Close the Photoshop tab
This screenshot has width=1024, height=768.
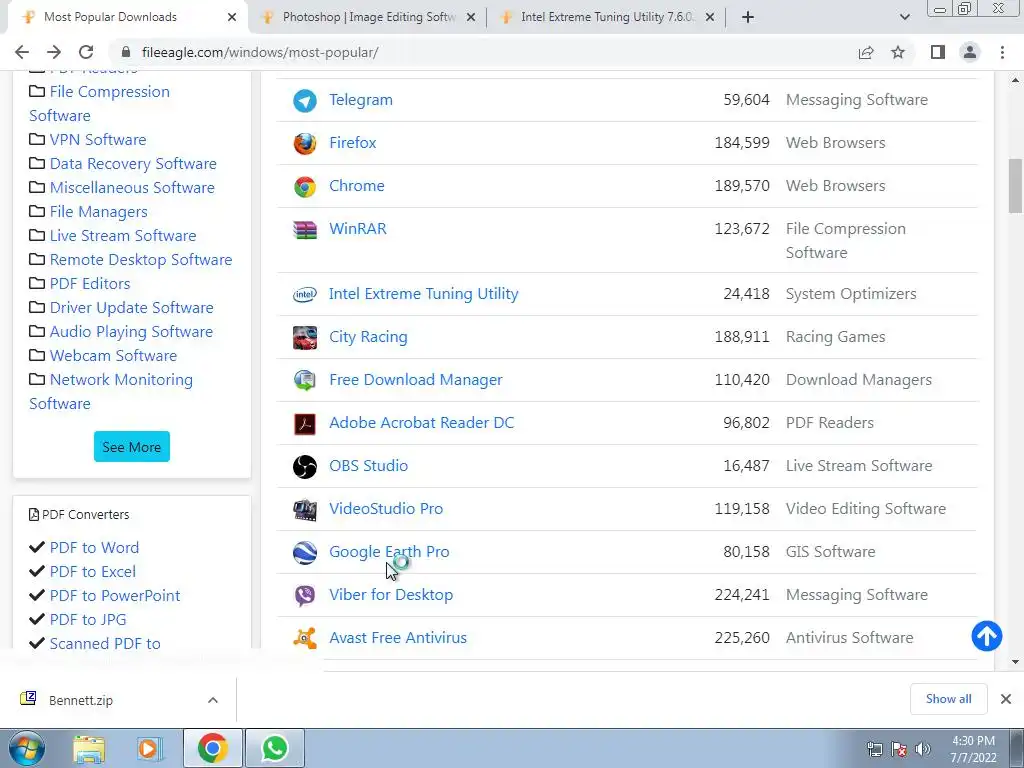tap(471, 18)
